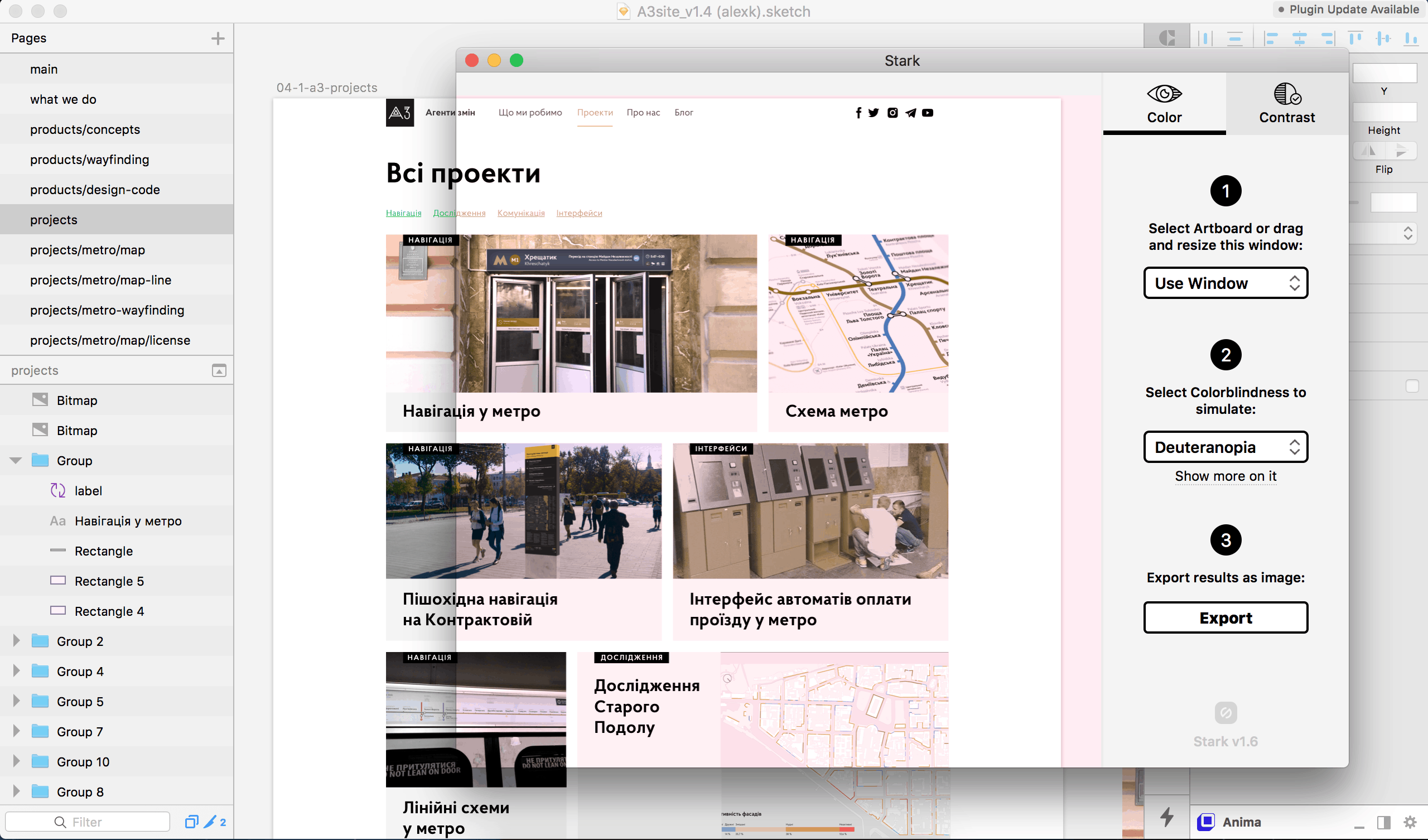Viewport: 1428px width, 840px height.
Task: Click distribute vertically toolbar icon
Action: click(x=1235, y=38)
